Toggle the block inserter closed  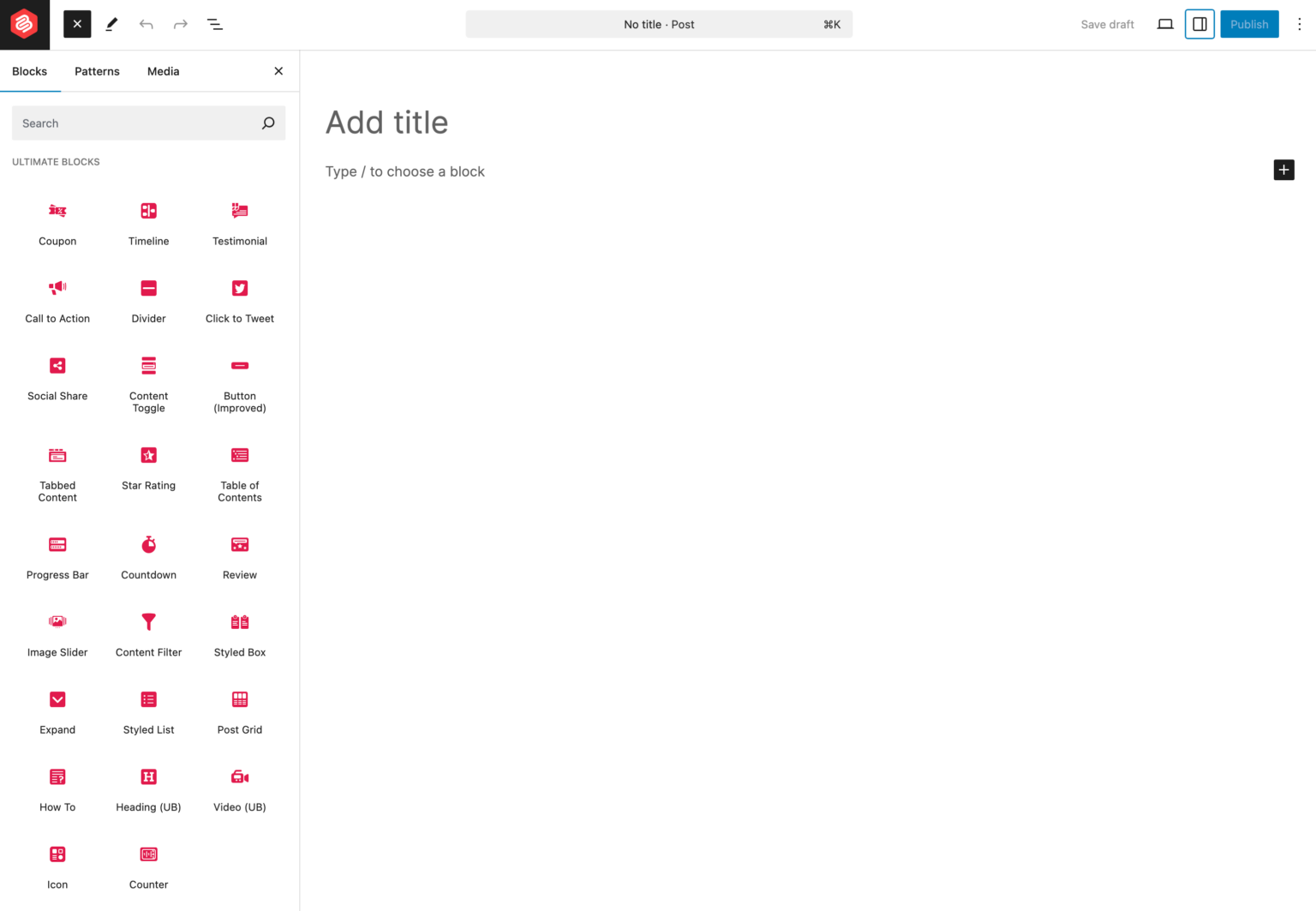[x=77, y=24]
